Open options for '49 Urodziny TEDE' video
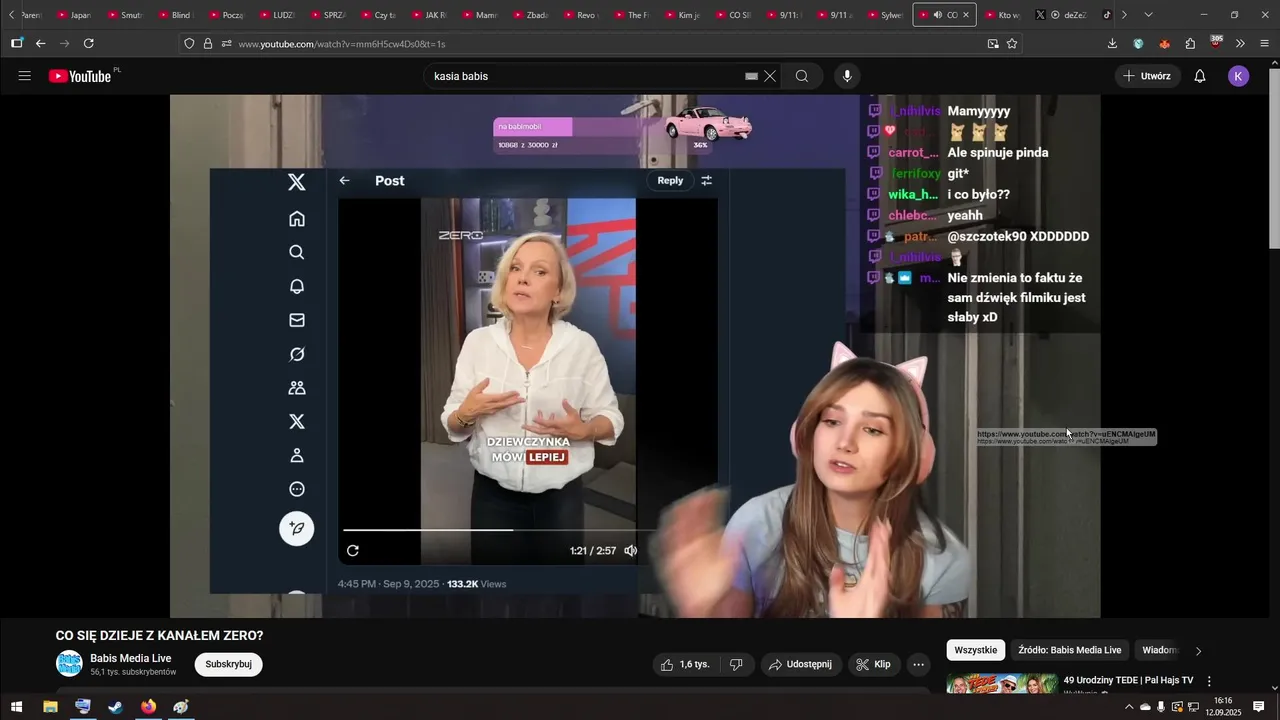The width and height of the screenshot is (1280, 720). pyautogui.click(x=1209, y=681)
